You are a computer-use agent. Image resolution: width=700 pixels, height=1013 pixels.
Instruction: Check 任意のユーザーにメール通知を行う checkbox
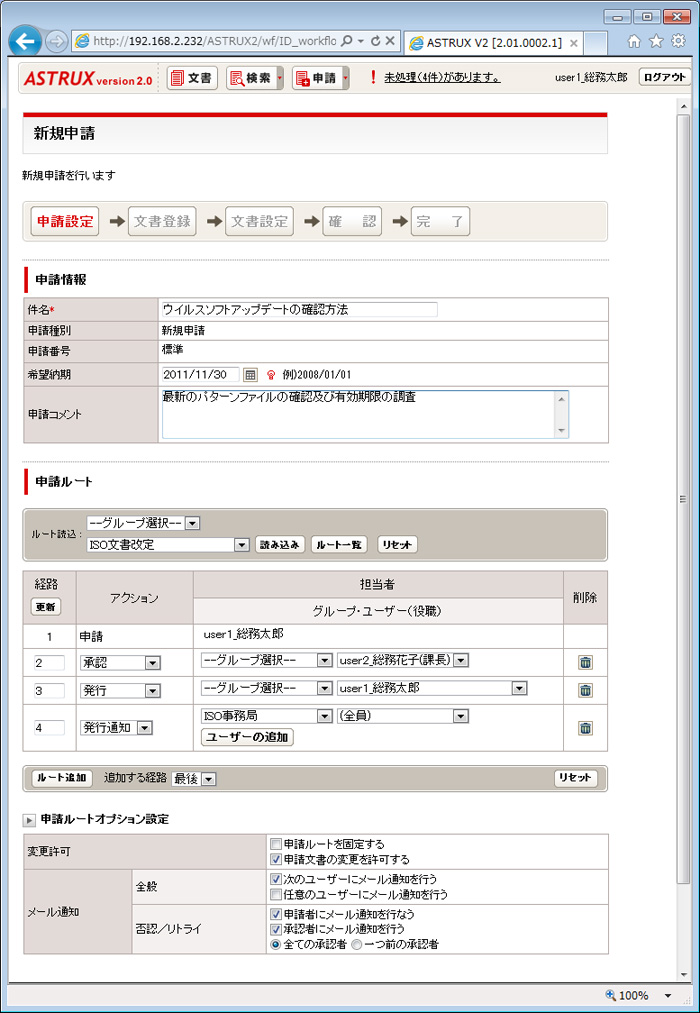click(276, 895)
